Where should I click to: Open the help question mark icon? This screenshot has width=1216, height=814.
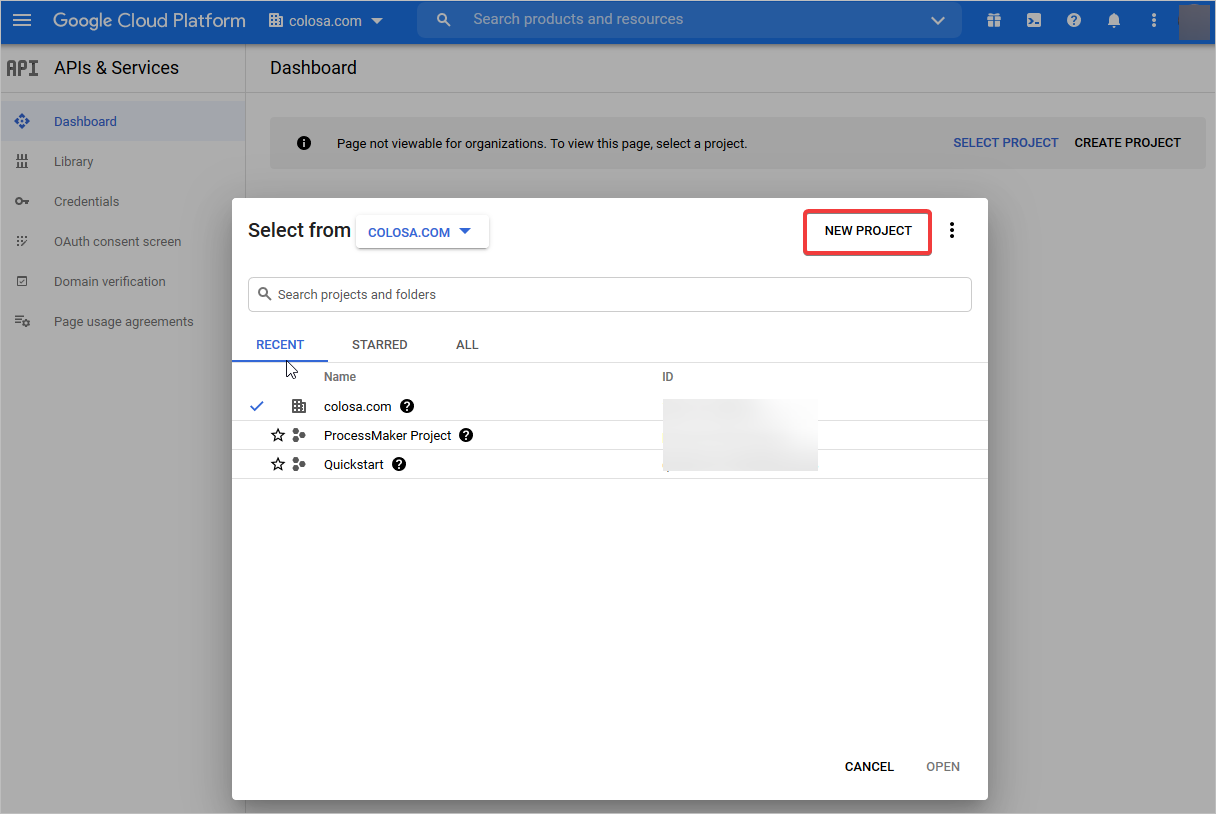point(1074,20)
